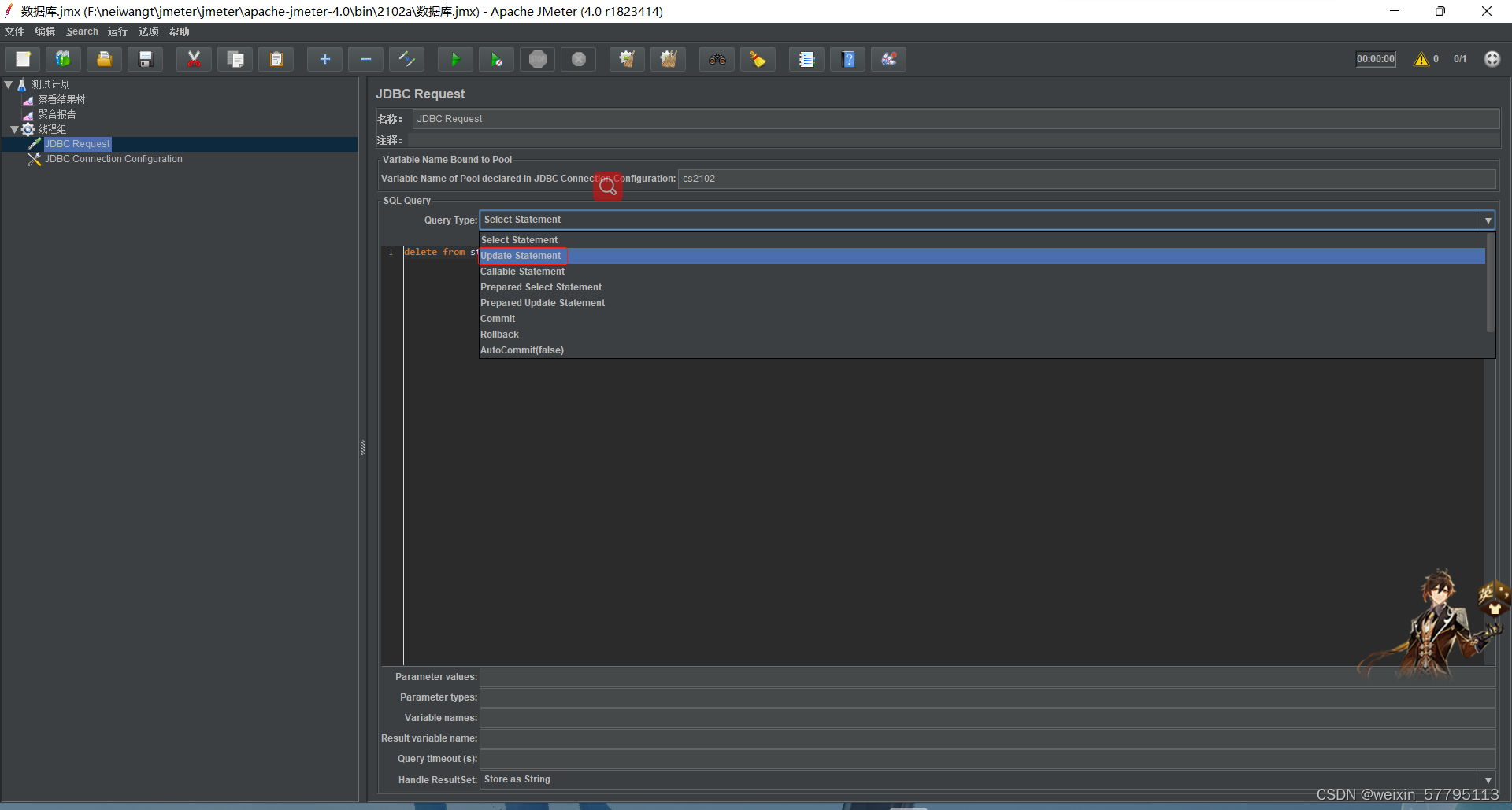
Task: Click the Clear results toolbar icon
Action: point(627,59)
